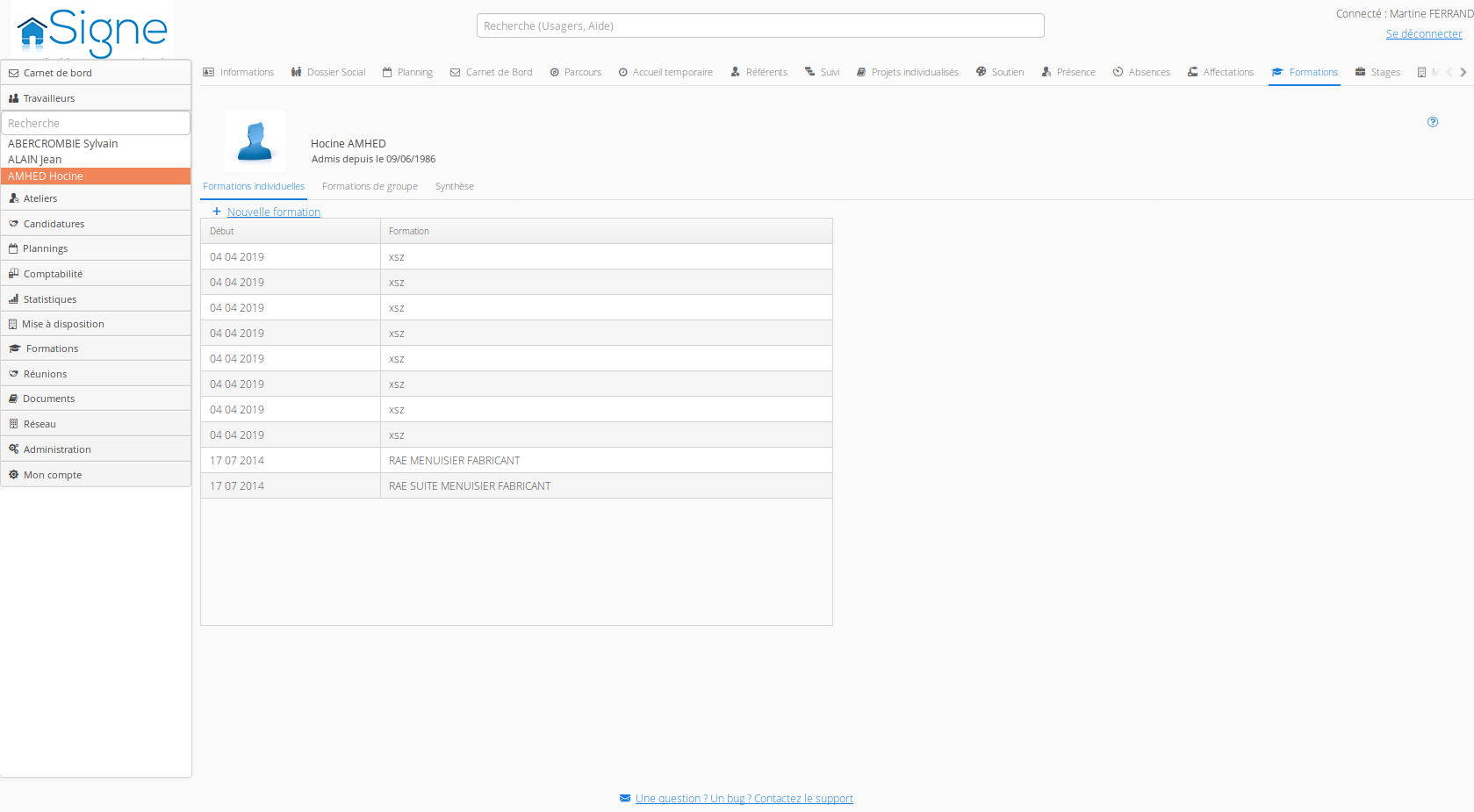Show previous tabs with left chevron
The image size is (1474, 812).
1449,72
